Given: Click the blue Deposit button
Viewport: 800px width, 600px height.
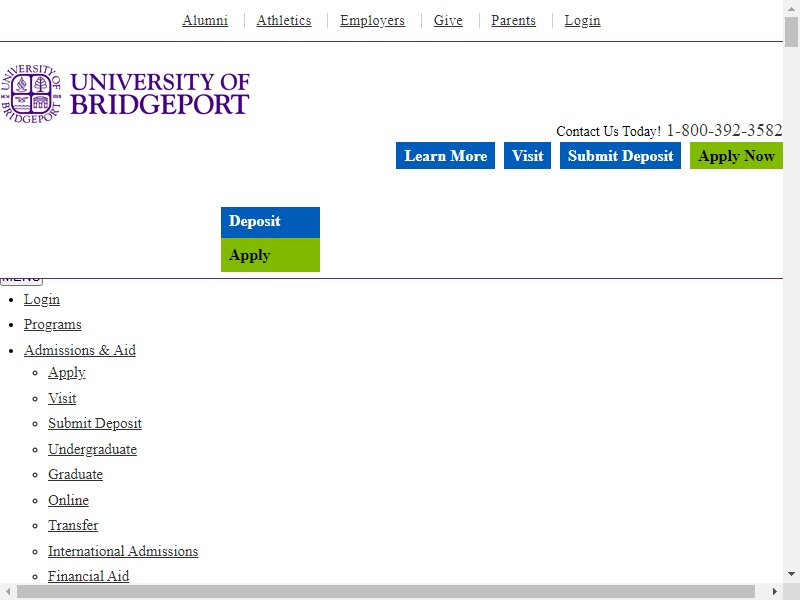Looking at the screenshot, I should tap(270, 222).
